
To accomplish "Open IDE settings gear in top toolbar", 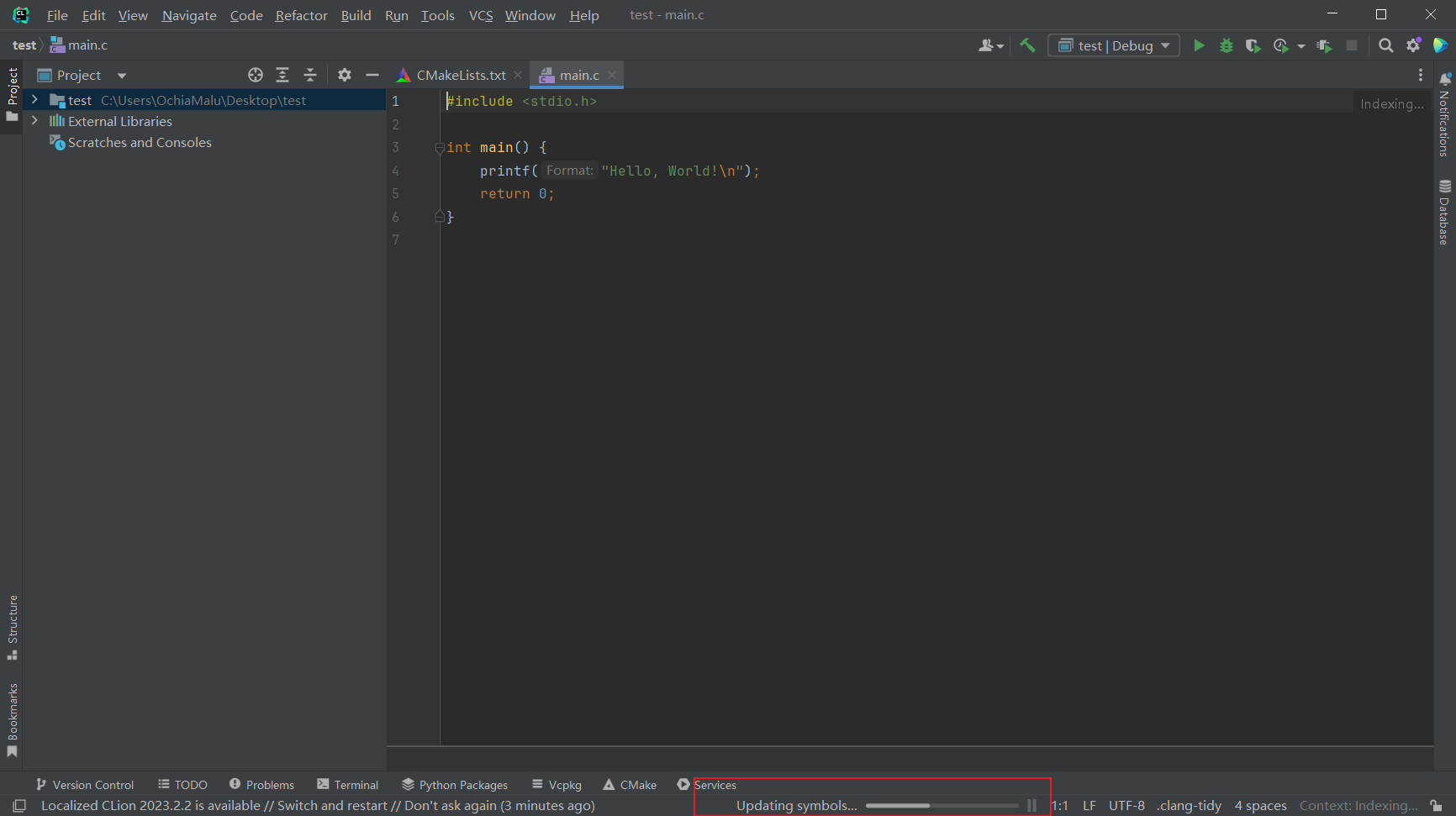I will pyautogui.click(x=1414, y=45).
